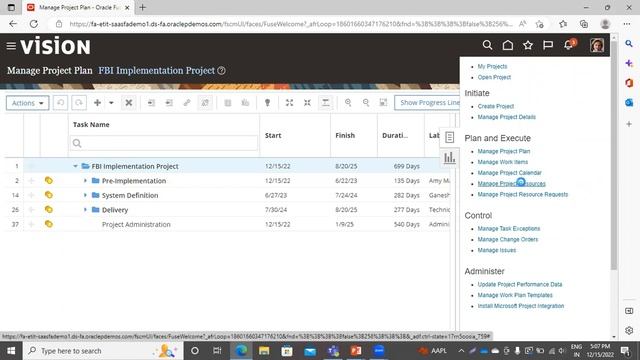Collapse the FBI Implementation Project row

(x=75, y=166)
